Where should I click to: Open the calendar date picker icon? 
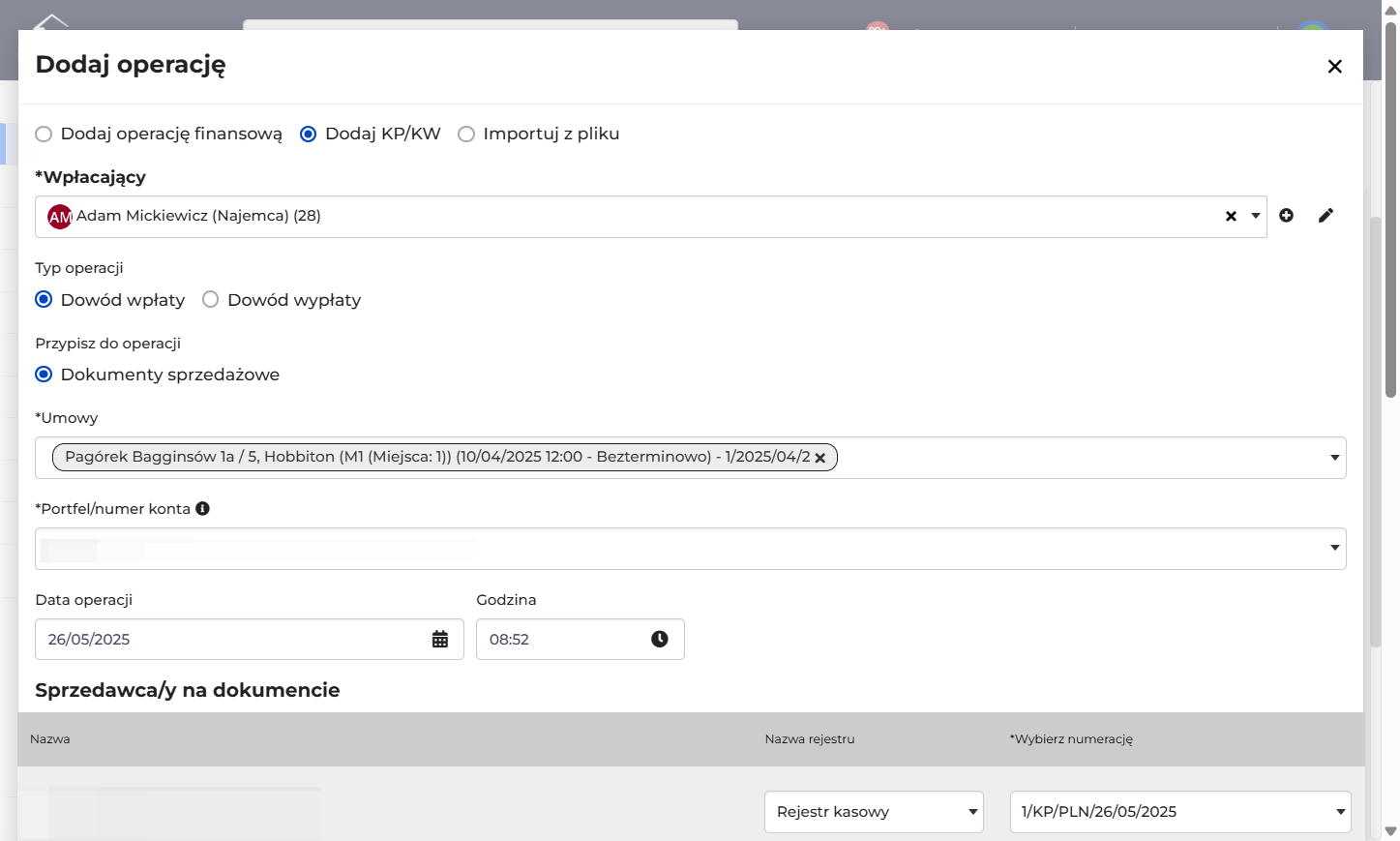[x=440, y=640]
